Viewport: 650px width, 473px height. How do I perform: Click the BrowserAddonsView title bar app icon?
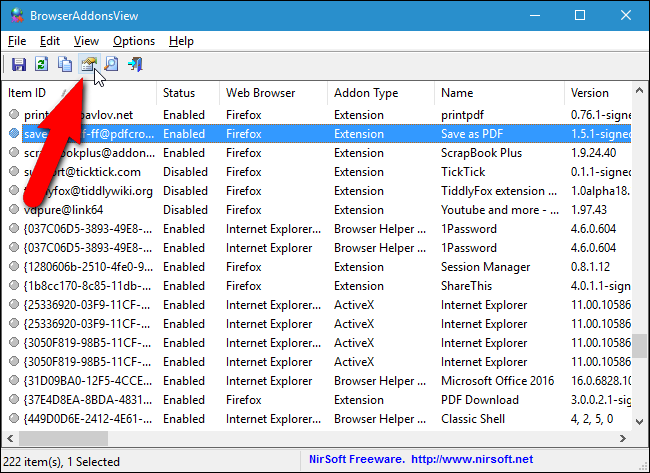(15, 16)
